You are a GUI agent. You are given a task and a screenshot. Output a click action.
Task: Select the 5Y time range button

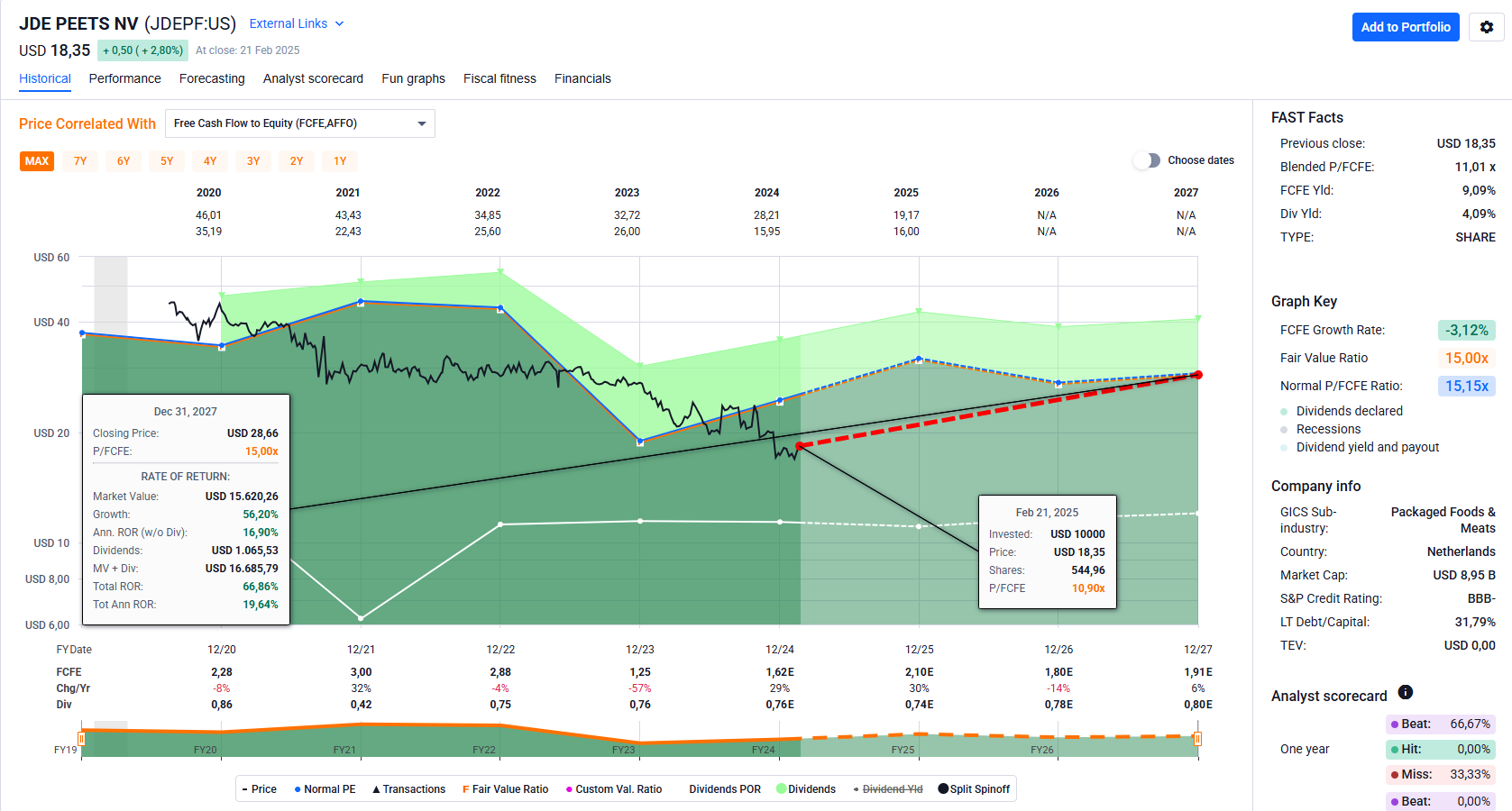coord(167,161)
